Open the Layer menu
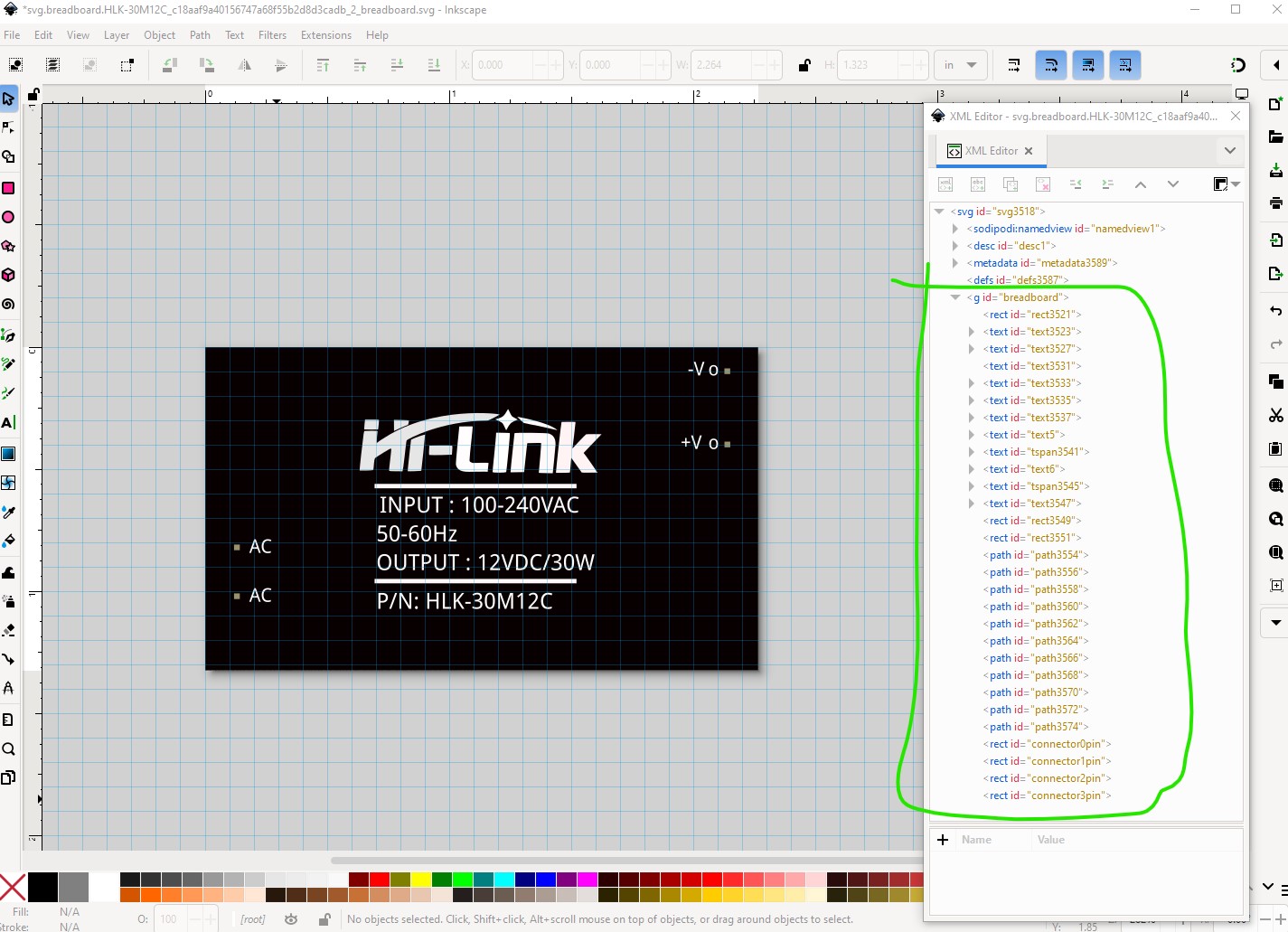Viewport: 1288px width, 932px height. point(117,35)
